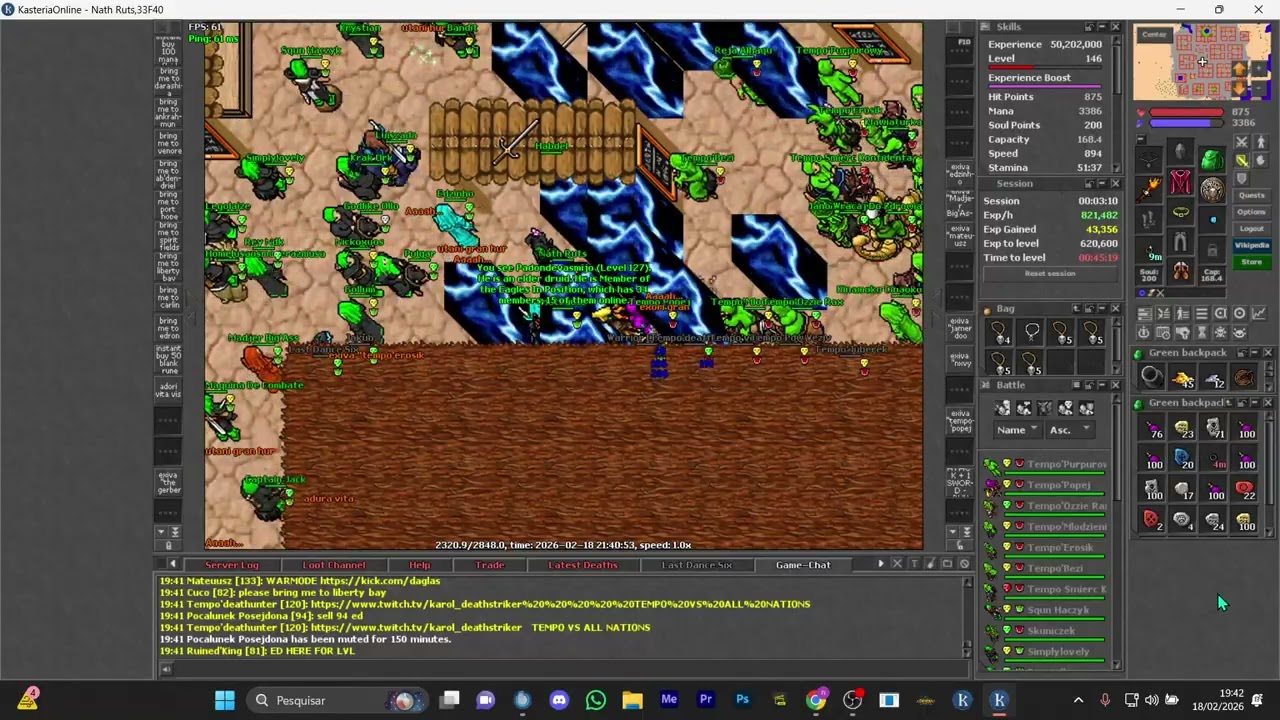
Task: Open Premiere Pro from the taskbar
Action: pos(706,700)
